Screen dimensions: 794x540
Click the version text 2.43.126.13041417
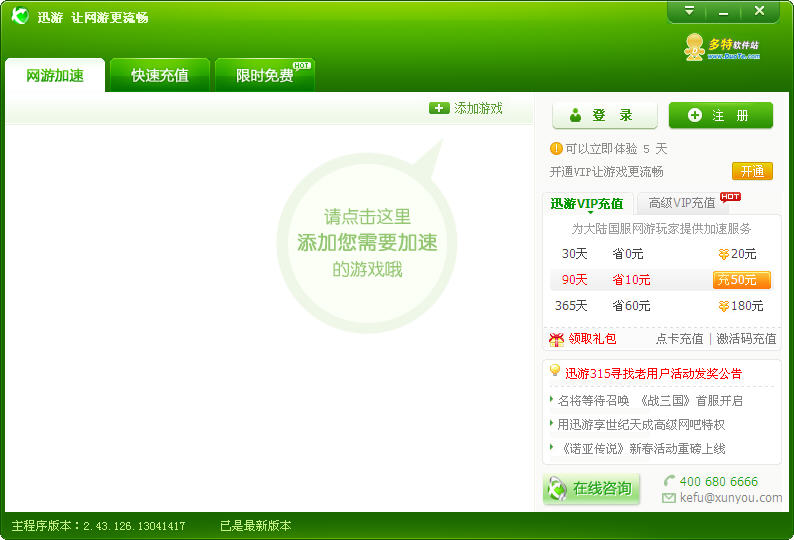(x=134, y=526)
